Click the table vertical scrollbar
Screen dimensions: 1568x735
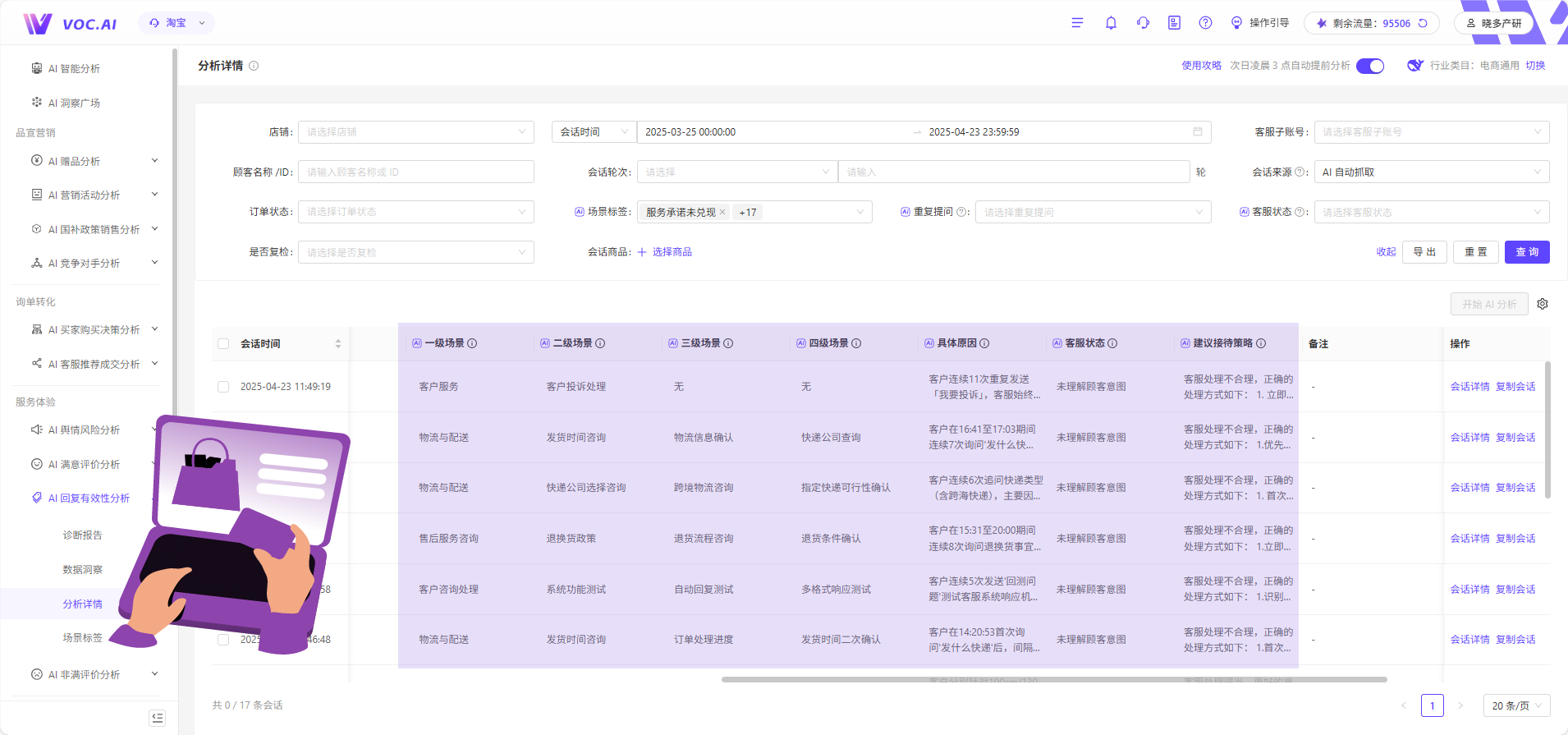(1547, 430)
